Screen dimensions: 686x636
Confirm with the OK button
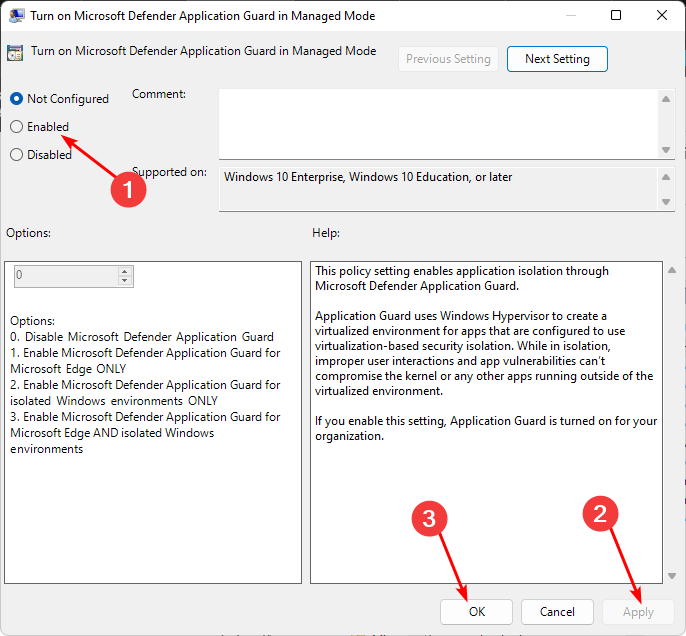[x=476, y=612]
